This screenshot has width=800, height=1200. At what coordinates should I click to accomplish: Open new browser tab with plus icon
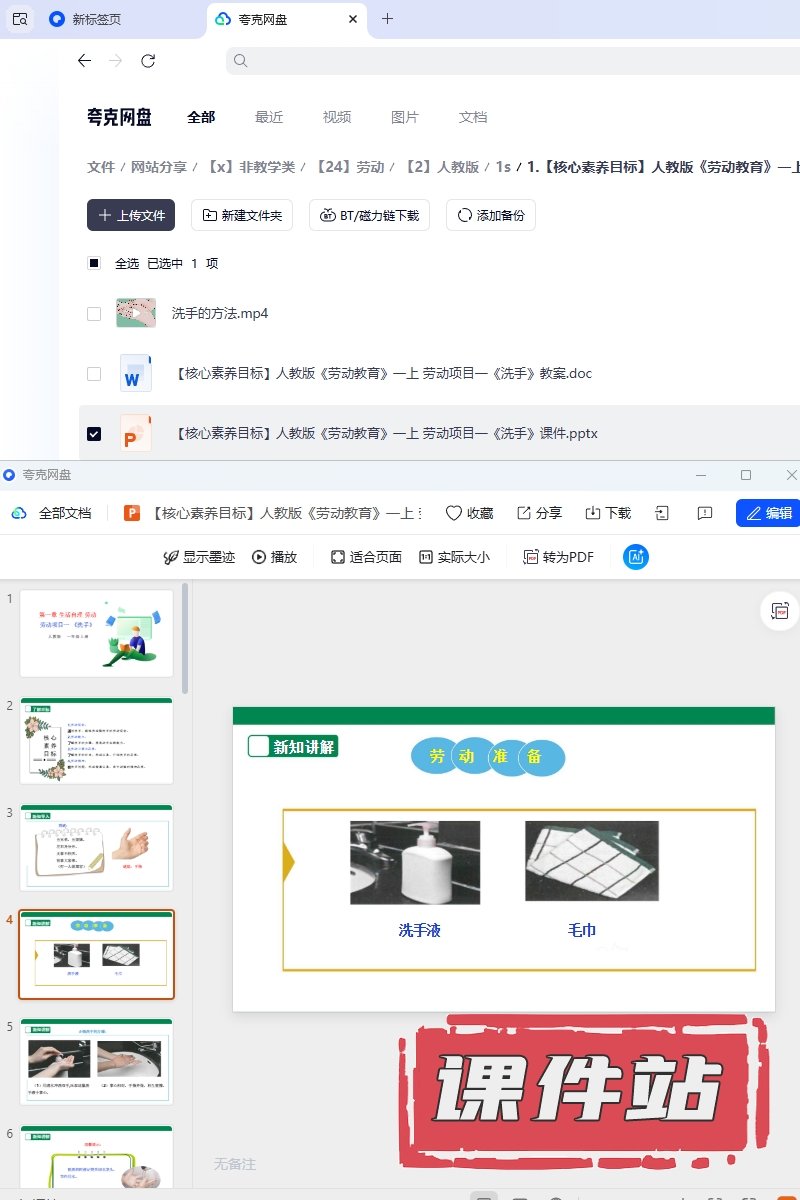[x=388, y=19]
